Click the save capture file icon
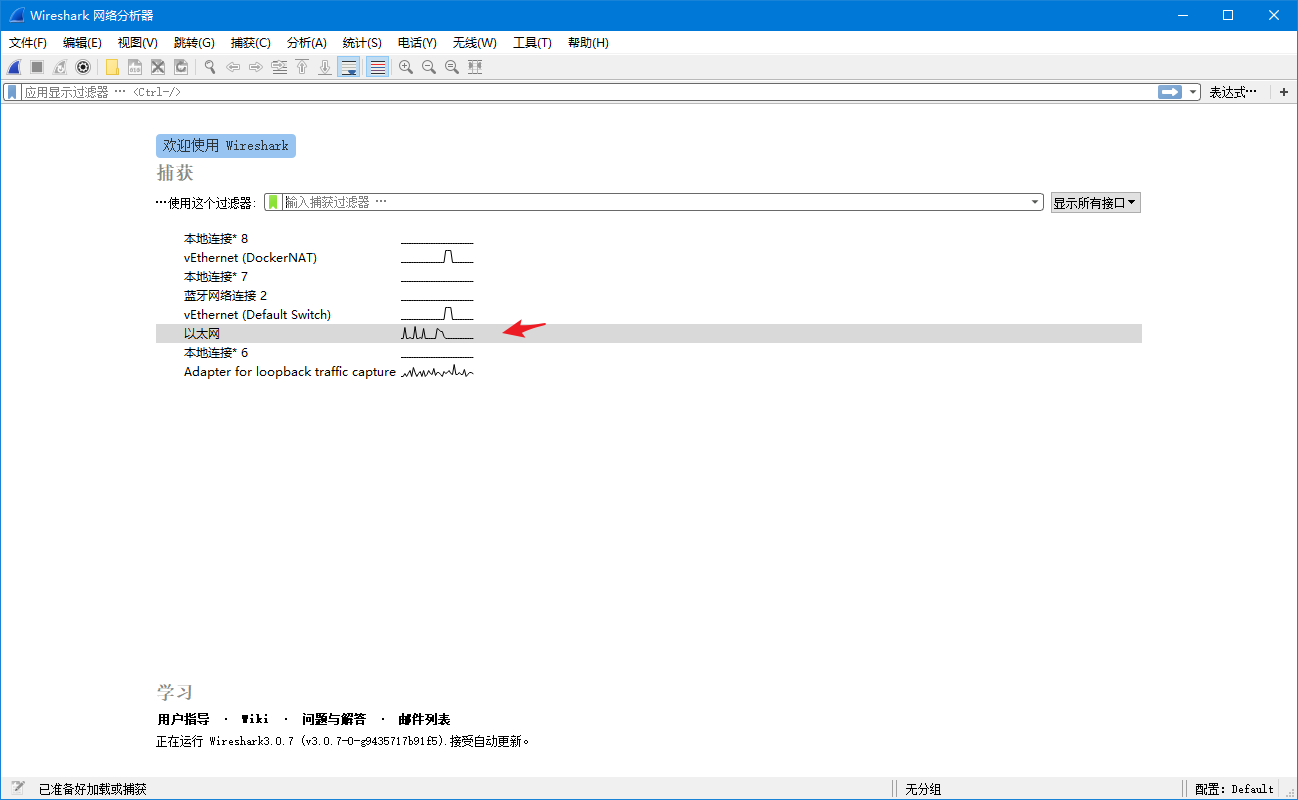1298x800 pixels. pos(135,67)
